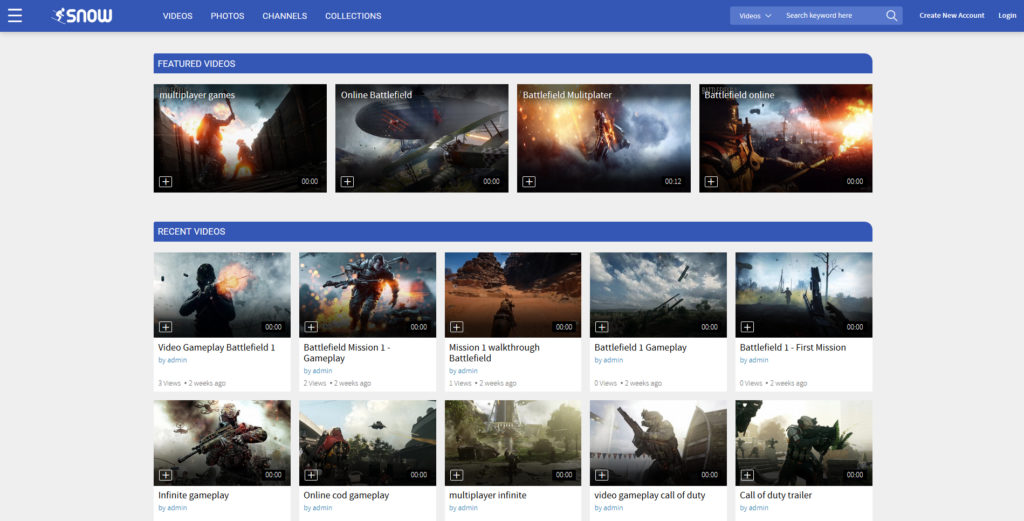The width and height of the screenshot is (1024, 521).
Task: Click plus icon on Online cod gameplay thumbnail
Action: [x=311, y=475]
